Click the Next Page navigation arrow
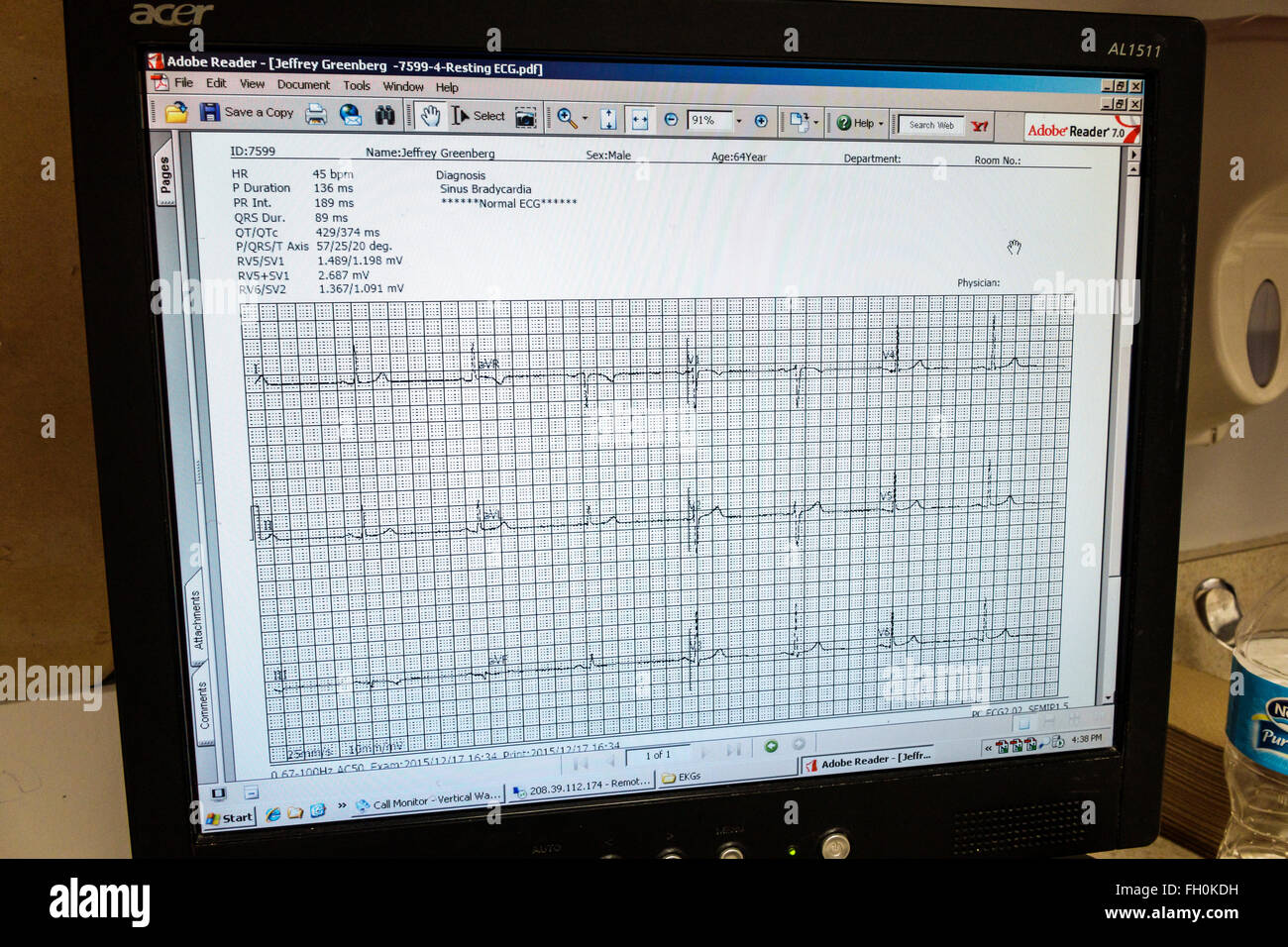Image resolution: width=1288 pixels, height=947 pixels. point(705,752)
